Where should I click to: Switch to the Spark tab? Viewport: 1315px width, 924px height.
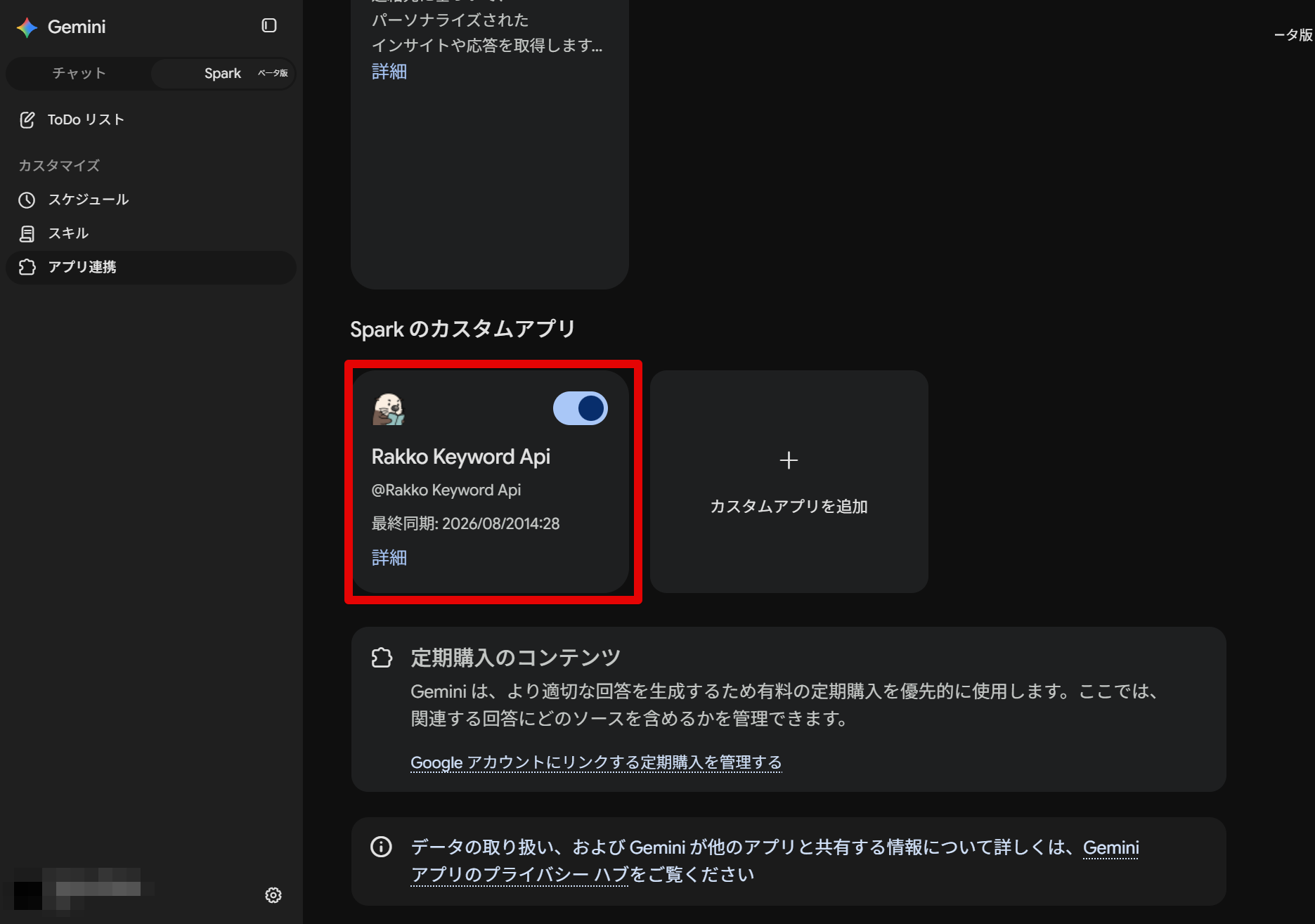(222, 73)
